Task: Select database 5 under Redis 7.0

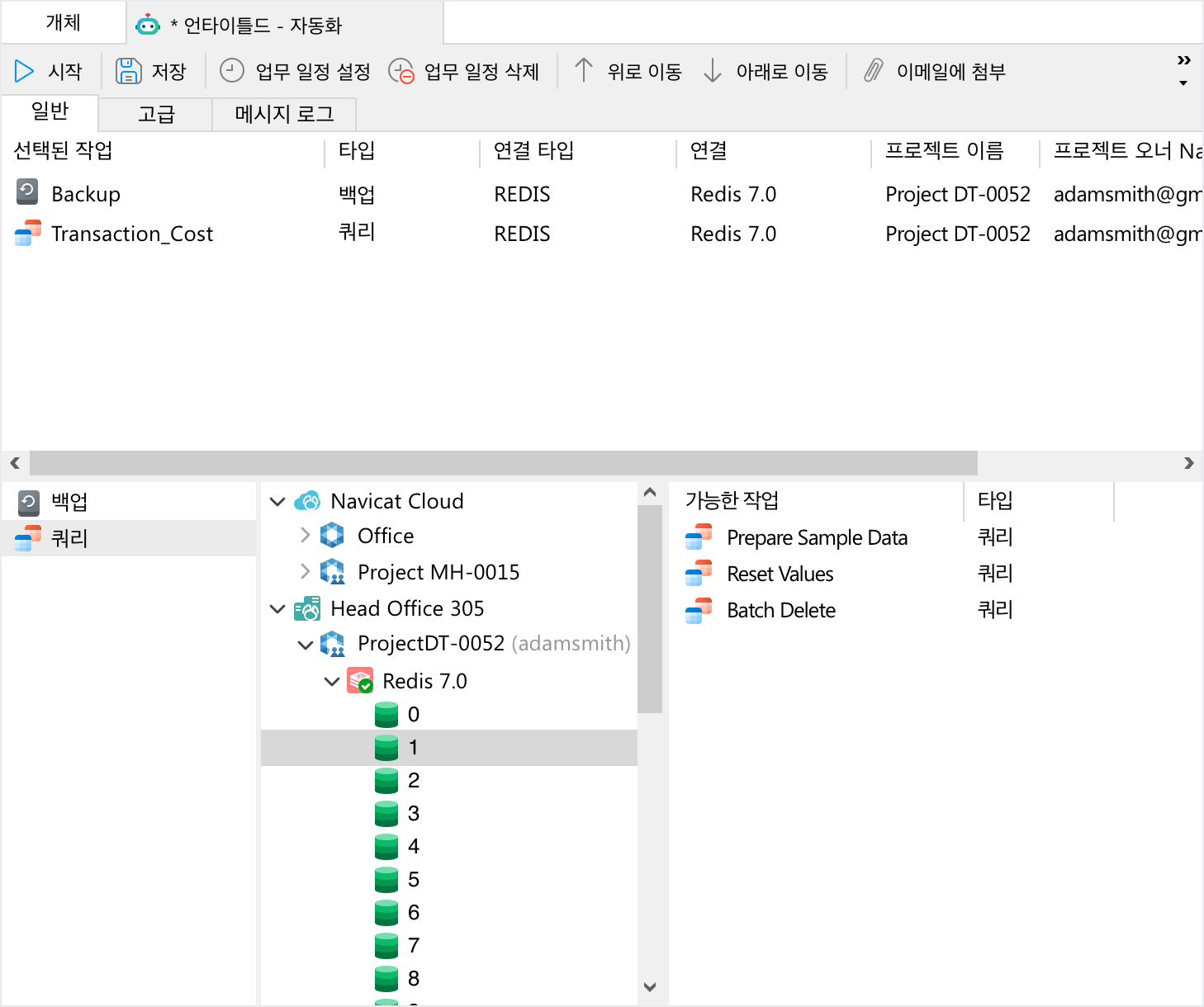Action: (414, 879)
